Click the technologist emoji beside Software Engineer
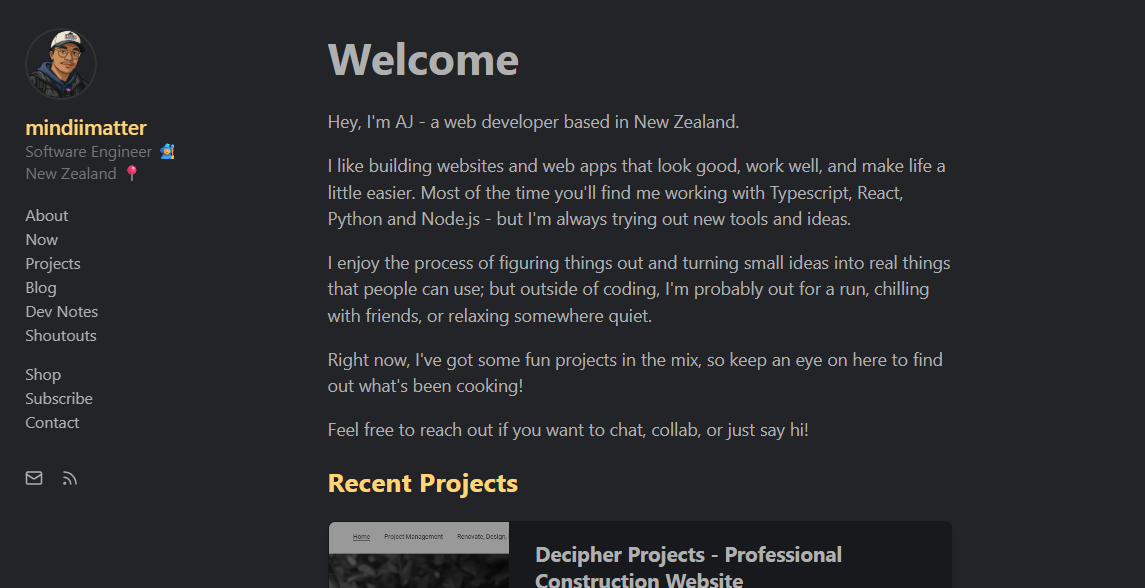 pos(167,150)
